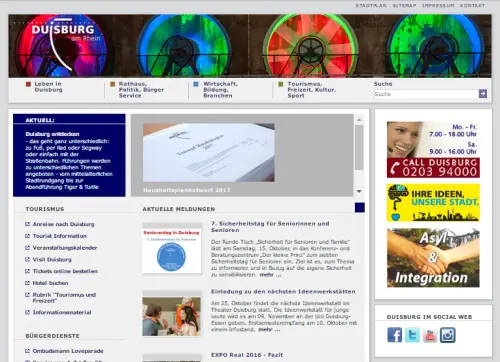Click the dark blue square beside Aktuelle Meldungen
The image size is (500, 362).
pos(360,207)
